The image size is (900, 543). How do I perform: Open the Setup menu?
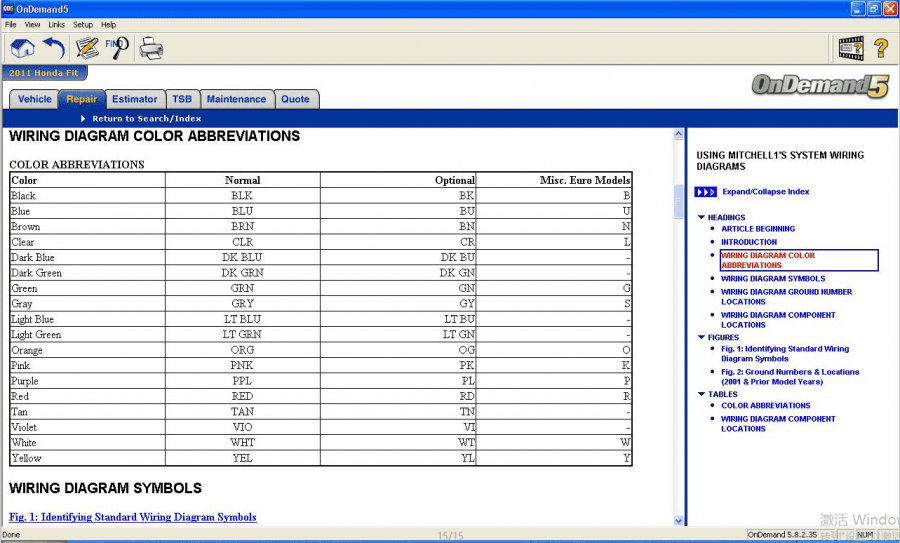click(83, 24)
